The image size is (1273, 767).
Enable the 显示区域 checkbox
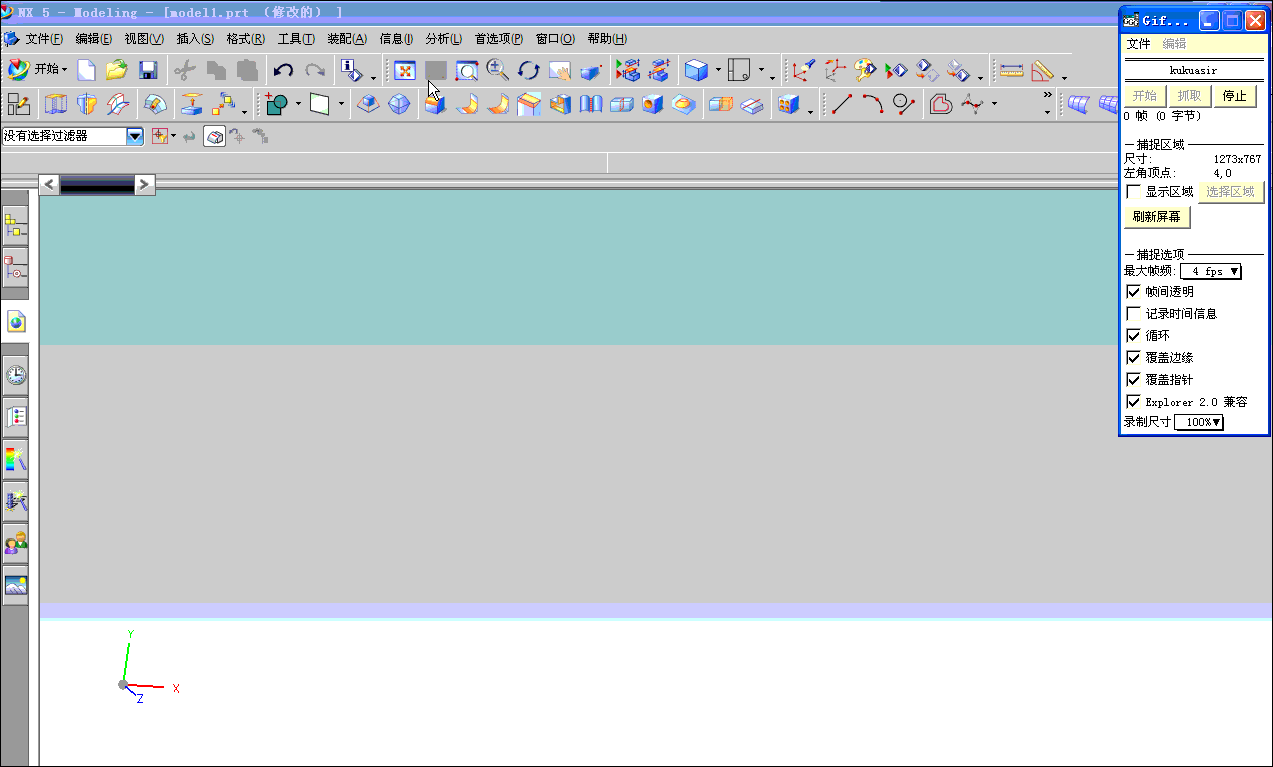click(1133, 192)
